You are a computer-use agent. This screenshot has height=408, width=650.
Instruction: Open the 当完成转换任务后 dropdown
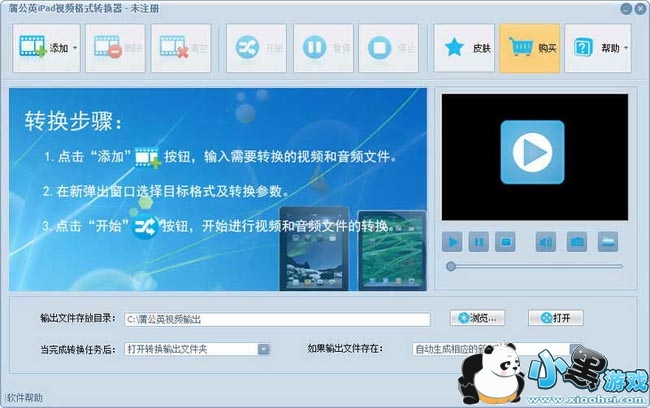pos(197,350)
